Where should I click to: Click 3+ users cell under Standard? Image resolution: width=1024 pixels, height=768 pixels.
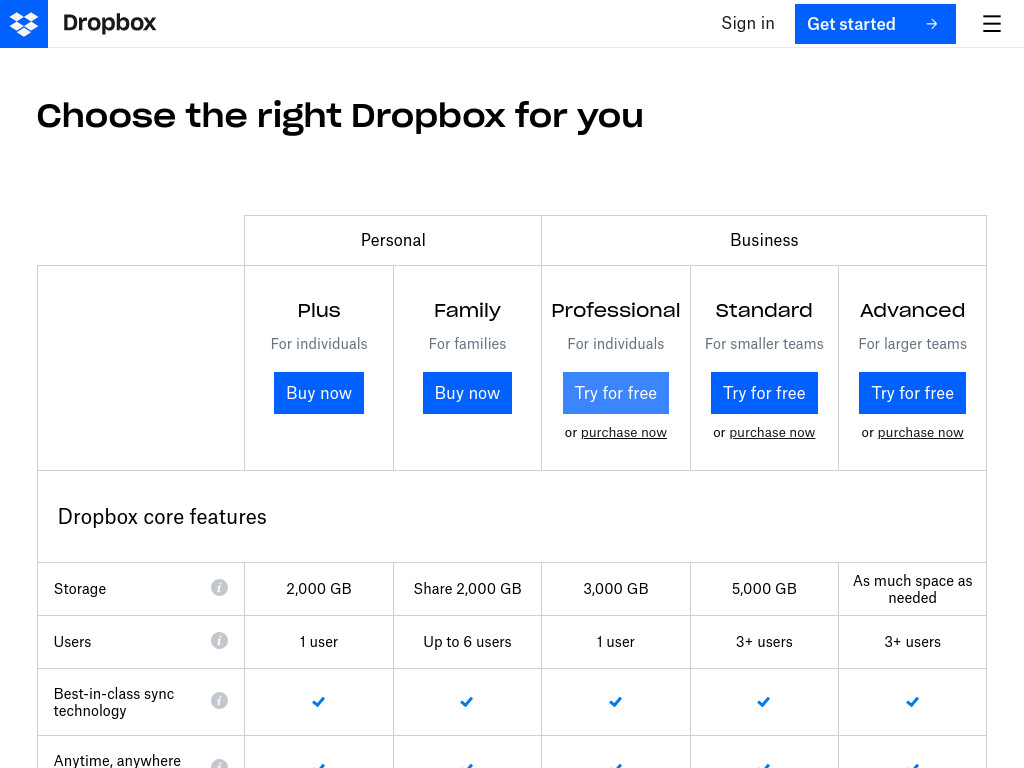pyautogui.click(x=764, y=642)
